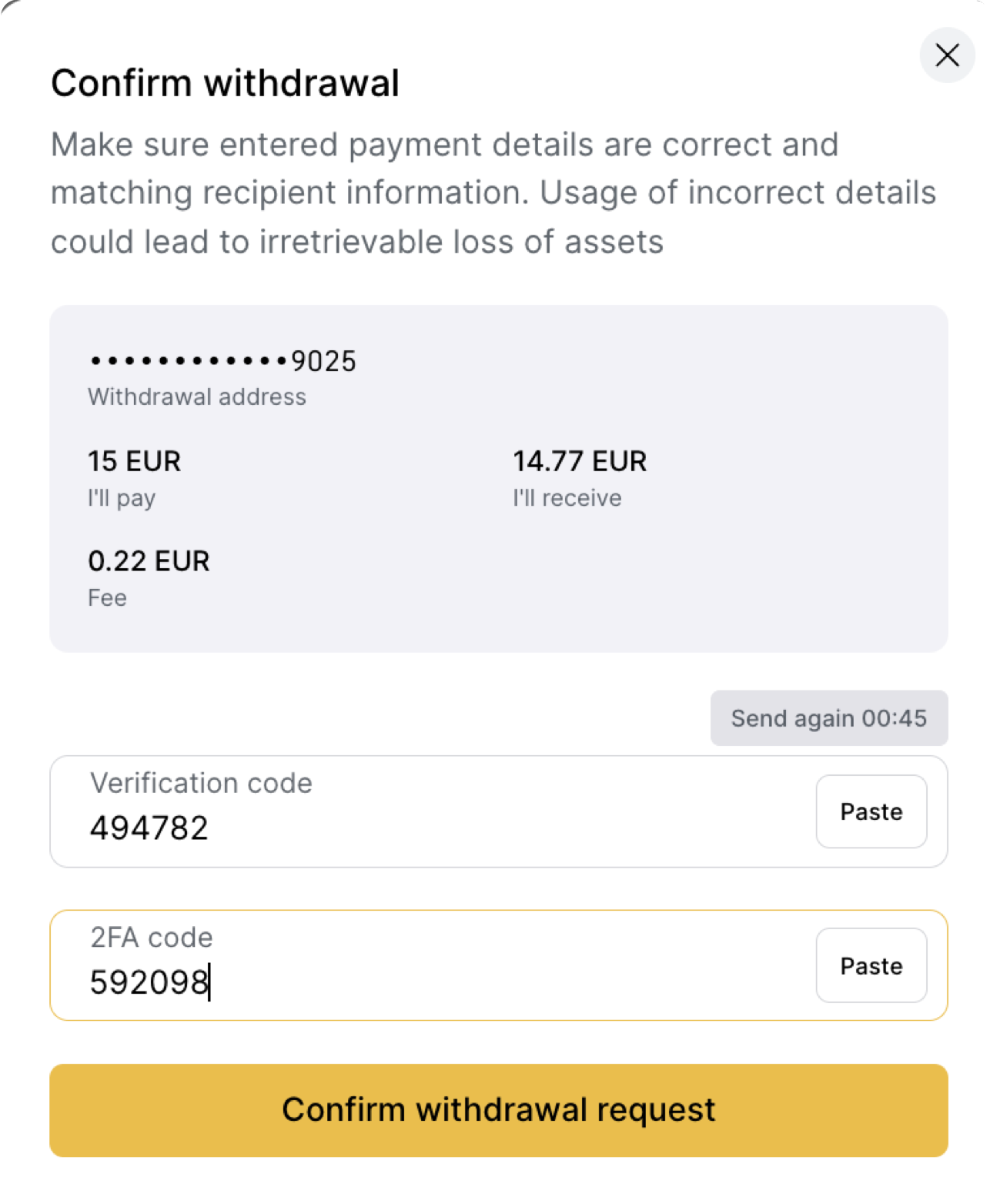Click the Confirm withdrawal heading
Image resolution: width=990 pixels, height=1204 pixels.
coord(225,83)
